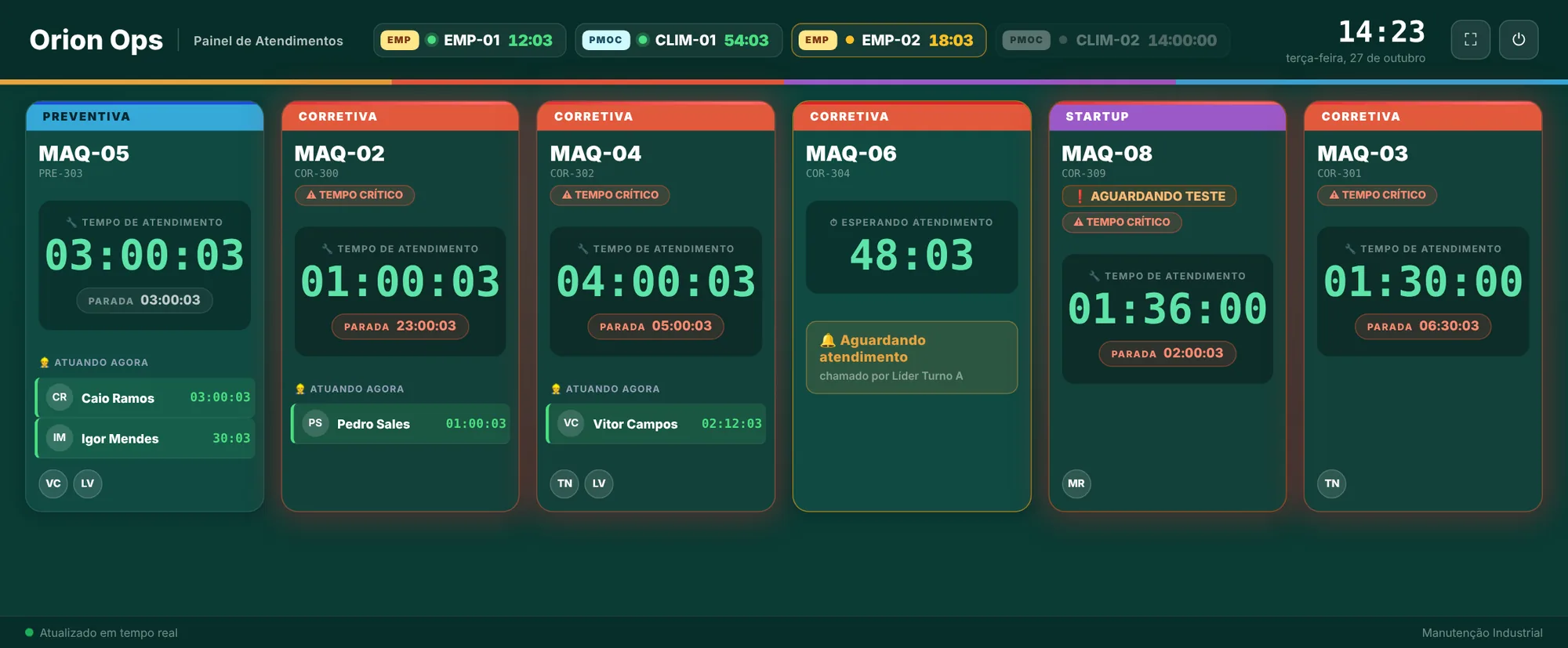1568x648 pixels.
Task: Click green status dot in footer
Action: tap(29, 632)
